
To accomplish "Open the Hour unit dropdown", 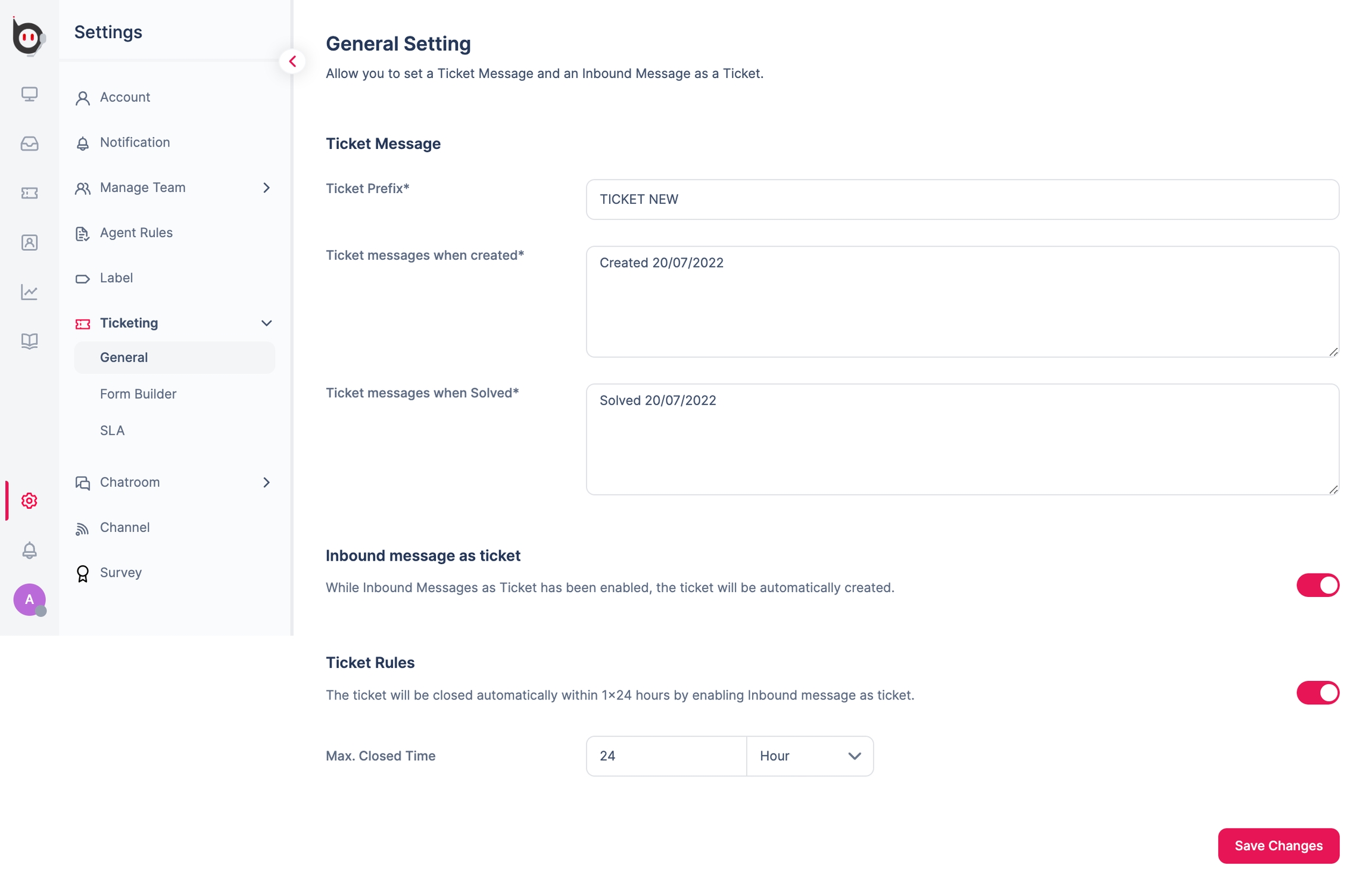I will pos(809,756).
